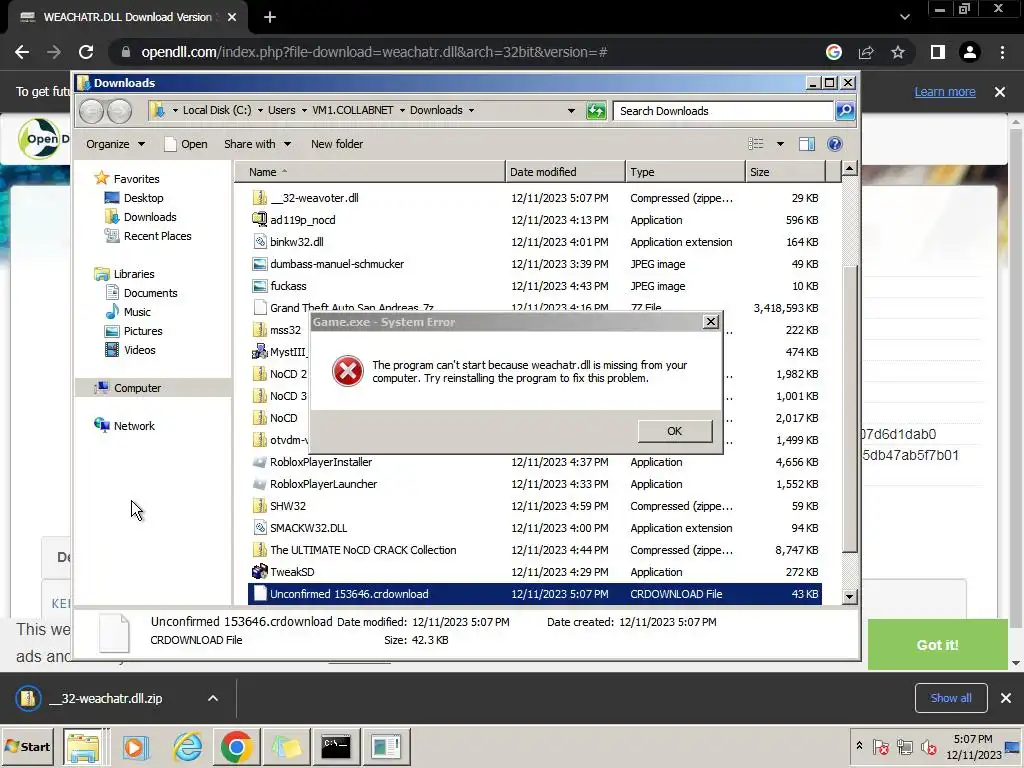This screenshot has width=1024, height=768.
Task: Change view using the views icon
Action: click(756, 144)
